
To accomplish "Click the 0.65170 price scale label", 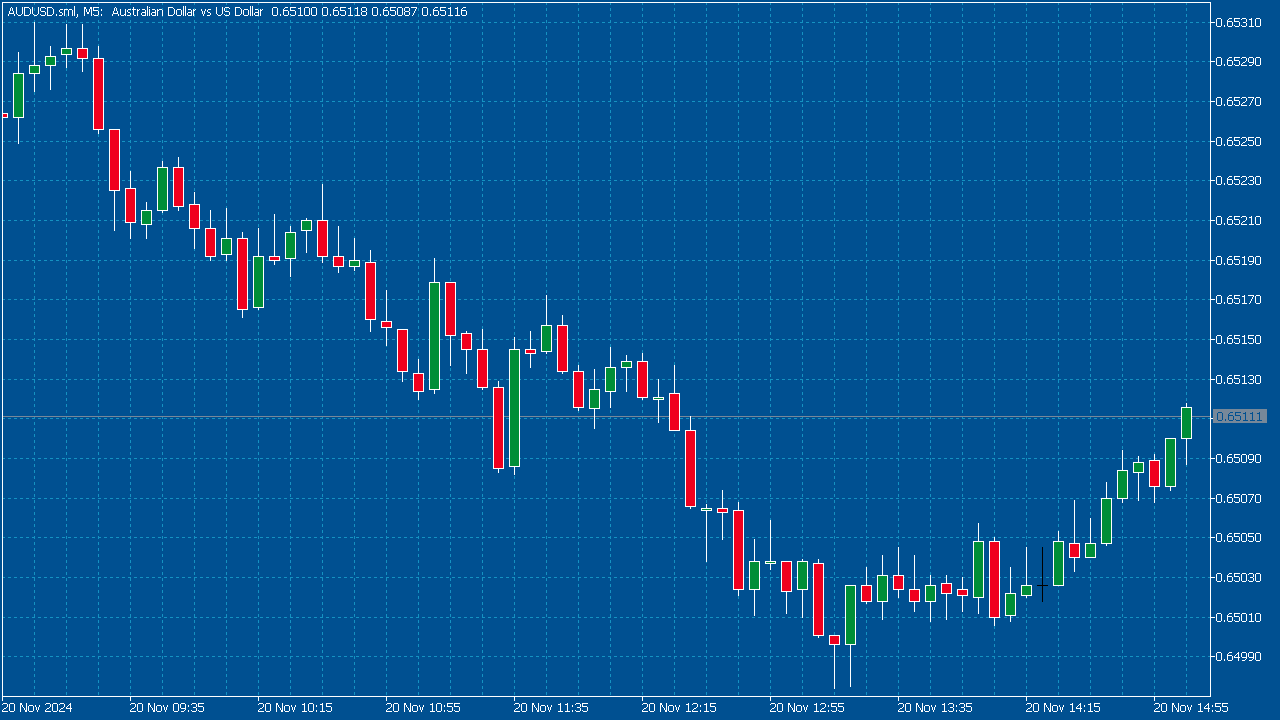I will (1240, 299).
